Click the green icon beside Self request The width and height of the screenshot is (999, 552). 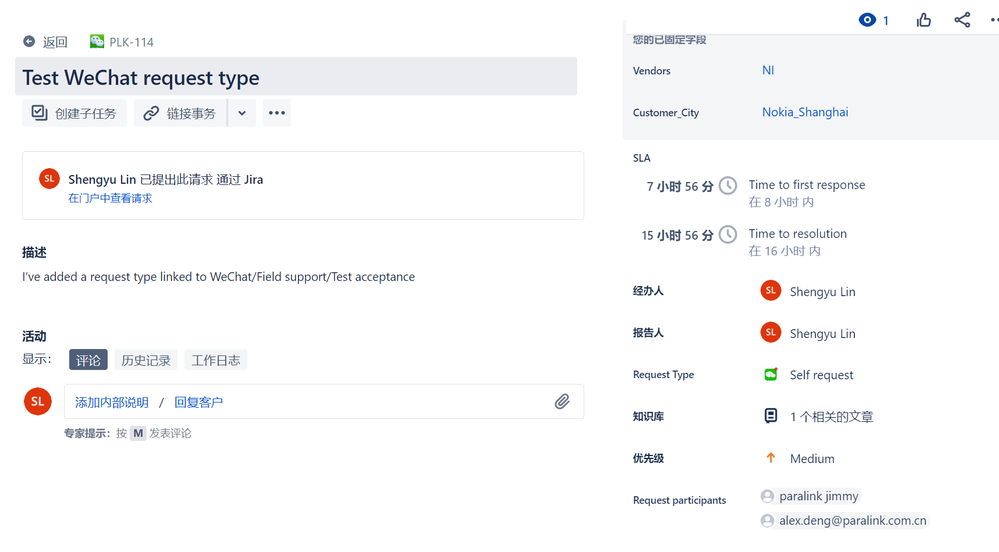click(x=771, y=374)
